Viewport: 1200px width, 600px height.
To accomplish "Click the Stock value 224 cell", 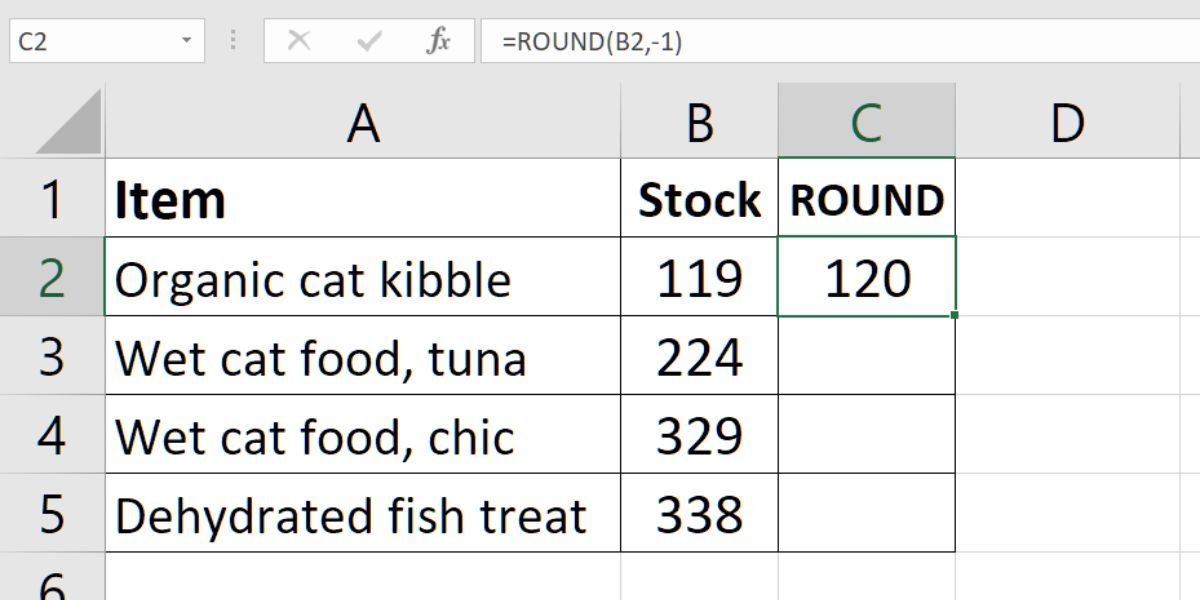I will [x=699, y=357].
